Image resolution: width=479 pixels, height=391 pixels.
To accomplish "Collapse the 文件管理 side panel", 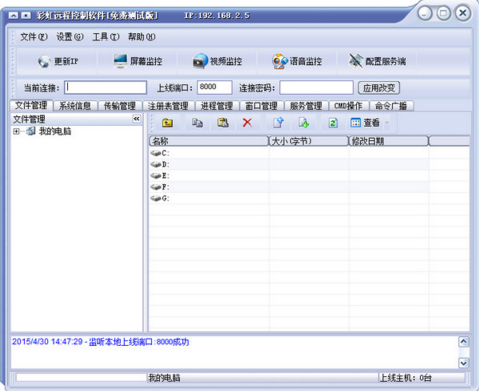I will (136, 119).
